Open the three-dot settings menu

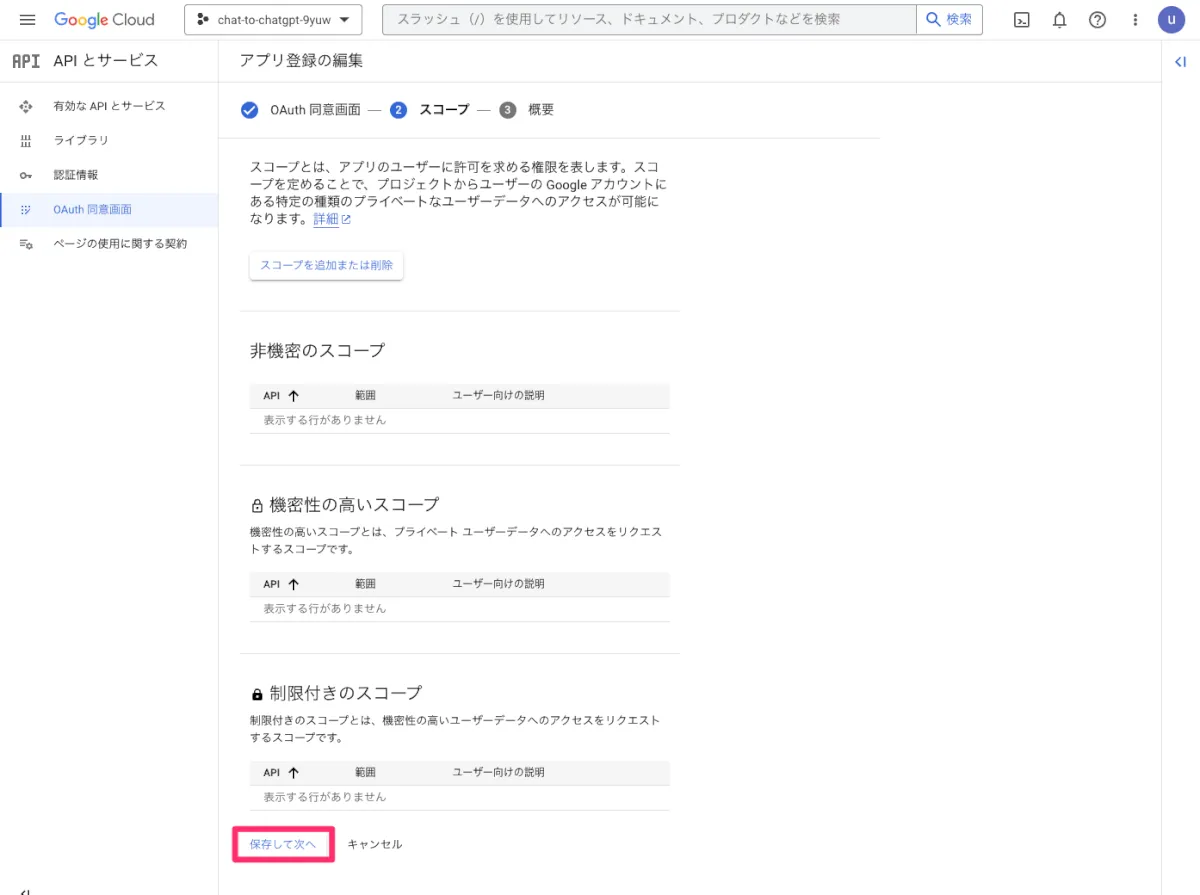[x=1135, y=20]
